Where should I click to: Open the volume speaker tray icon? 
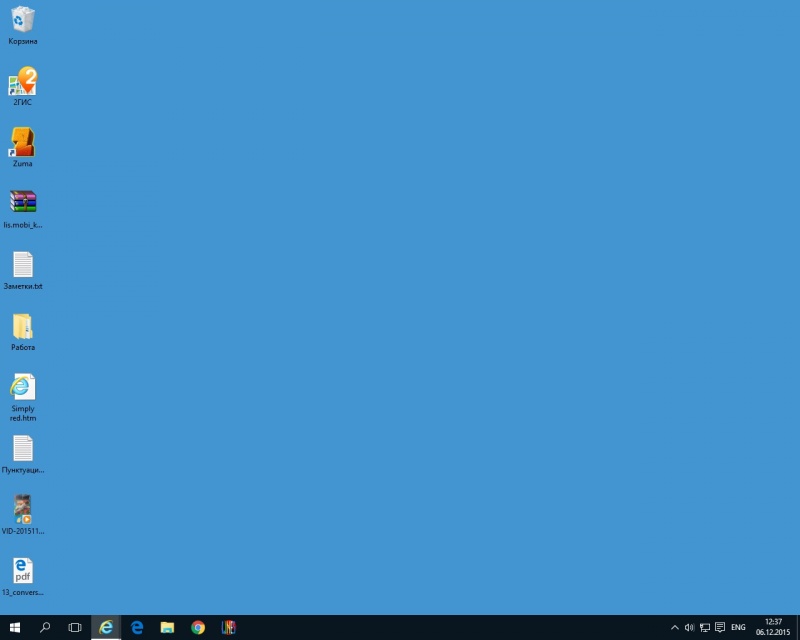coord(689,627)
